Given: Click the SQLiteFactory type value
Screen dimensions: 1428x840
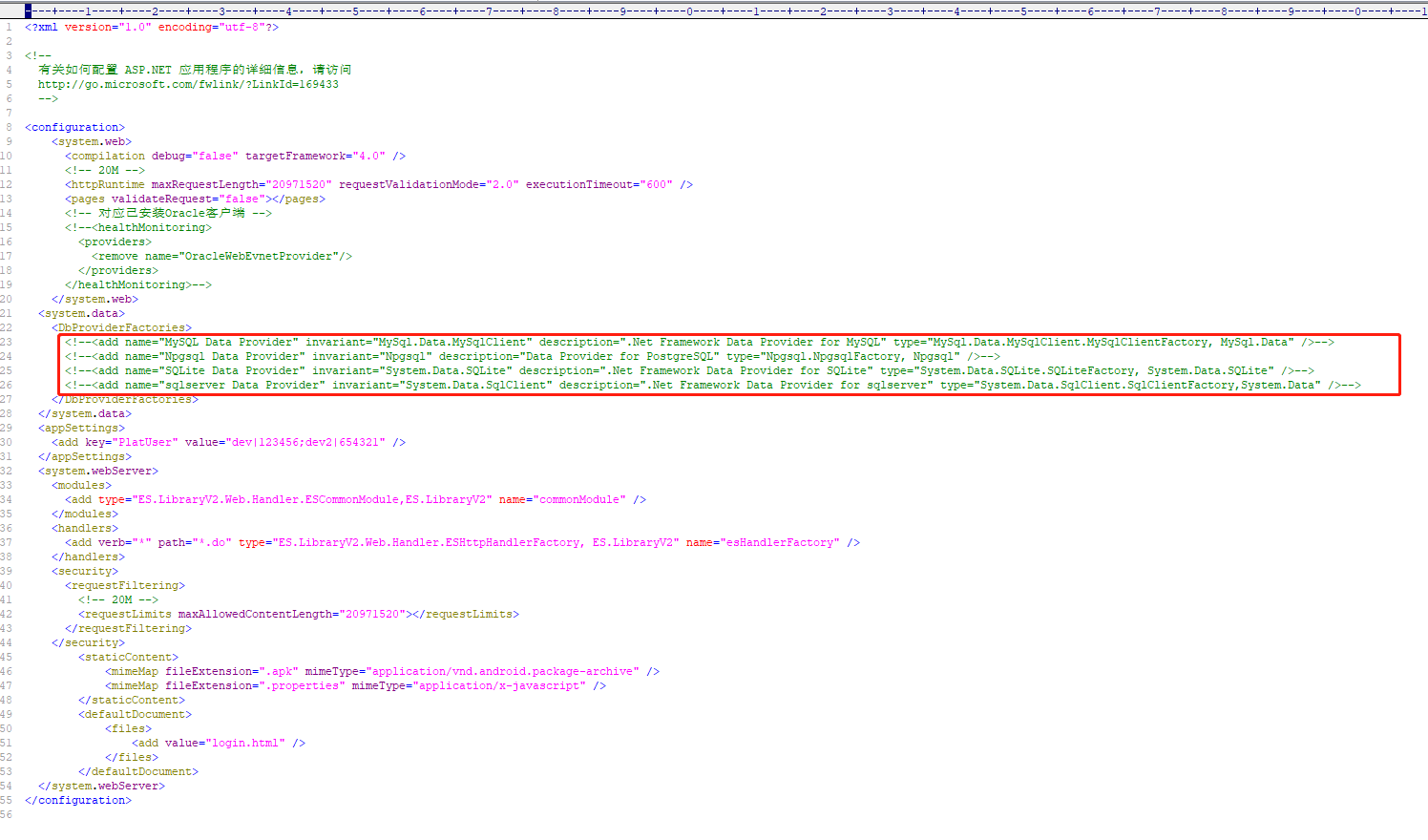Looking at the screenshot, I should 1094,370.
